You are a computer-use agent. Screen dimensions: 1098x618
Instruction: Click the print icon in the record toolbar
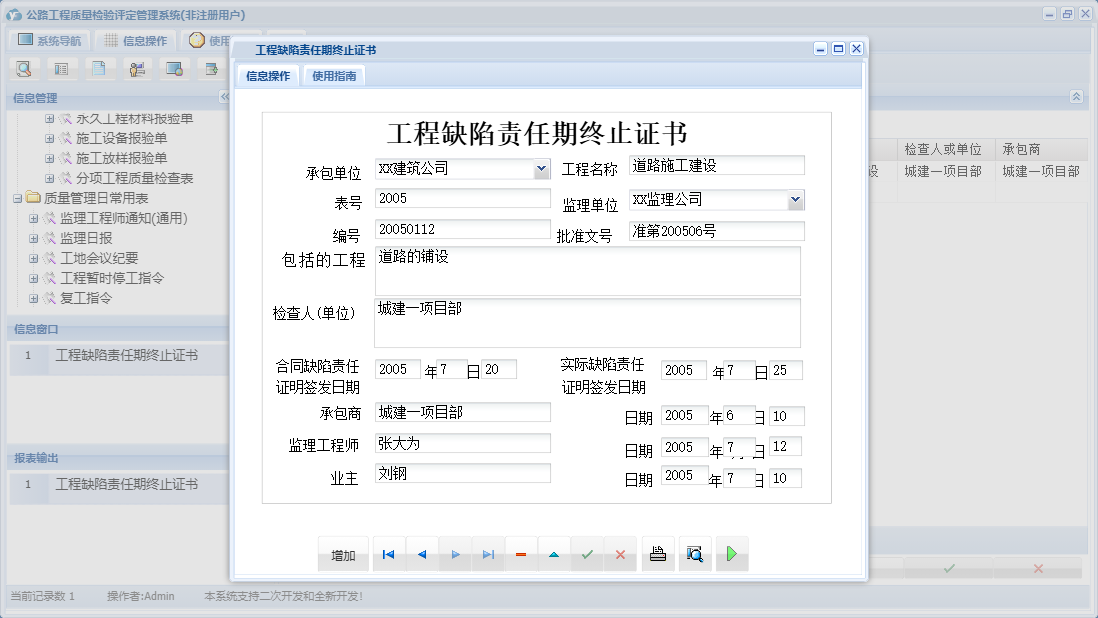click(657, 553)
